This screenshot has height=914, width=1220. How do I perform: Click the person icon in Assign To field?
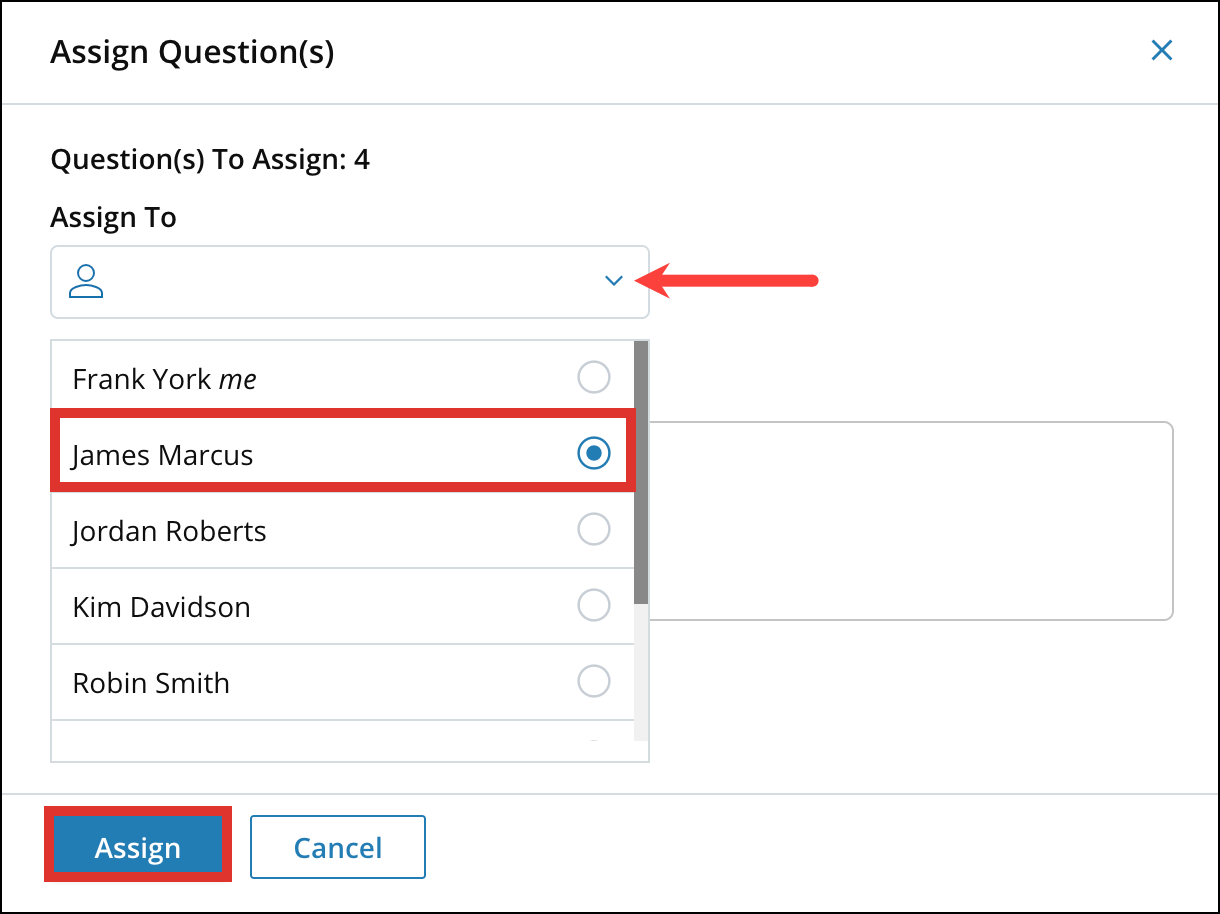[87, 282]
